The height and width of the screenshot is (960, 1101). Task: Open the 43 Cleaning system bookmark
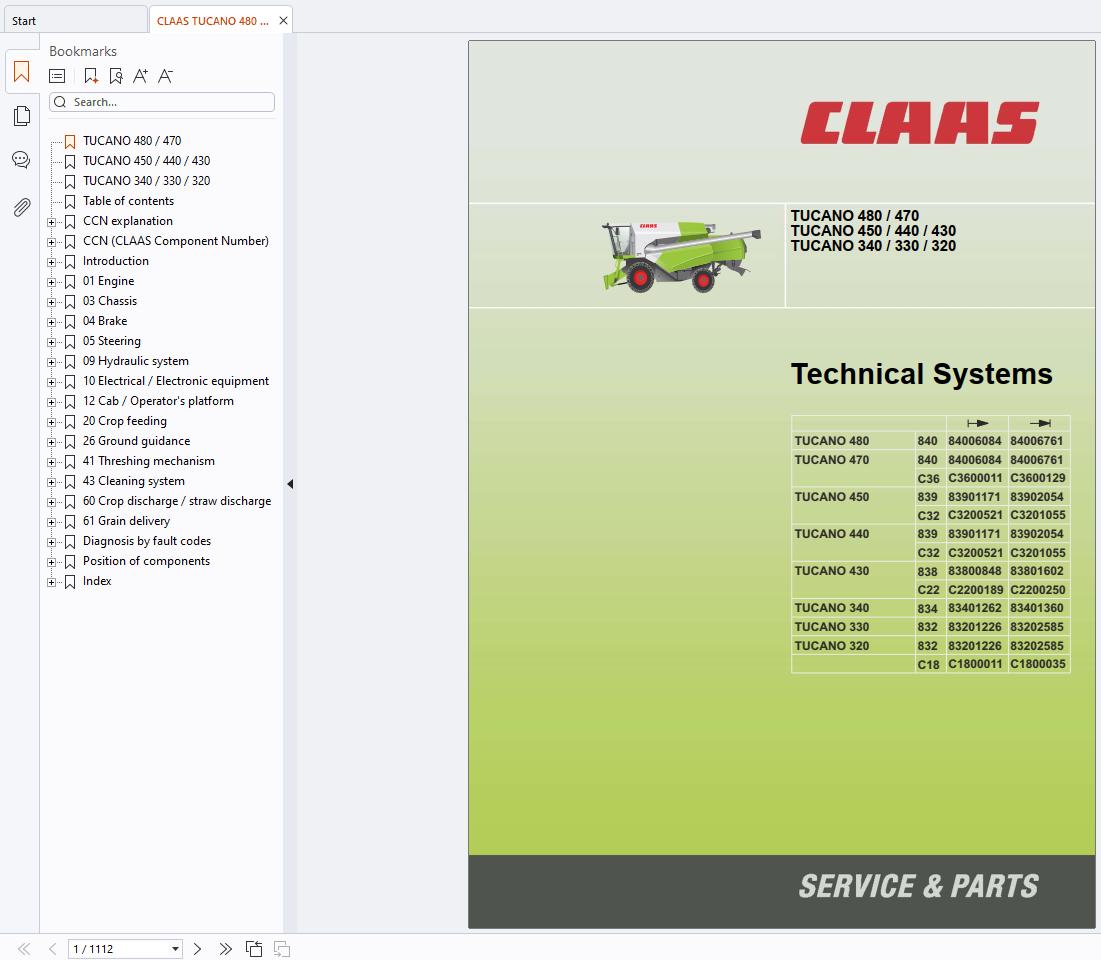tap(133, 481)
